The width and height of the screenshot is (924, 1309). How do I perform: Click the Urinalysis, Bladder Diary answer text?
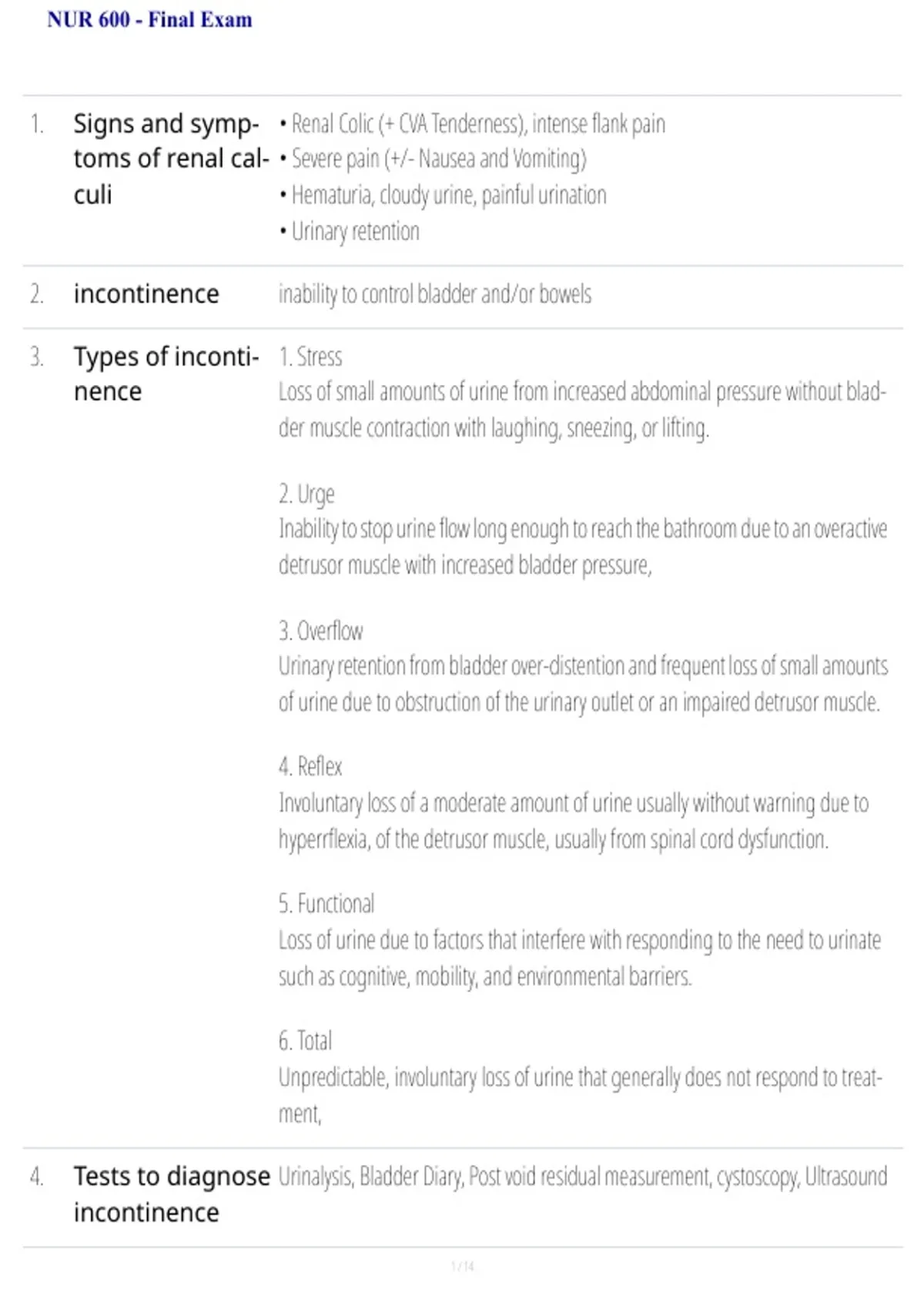tap(583, 1177)
